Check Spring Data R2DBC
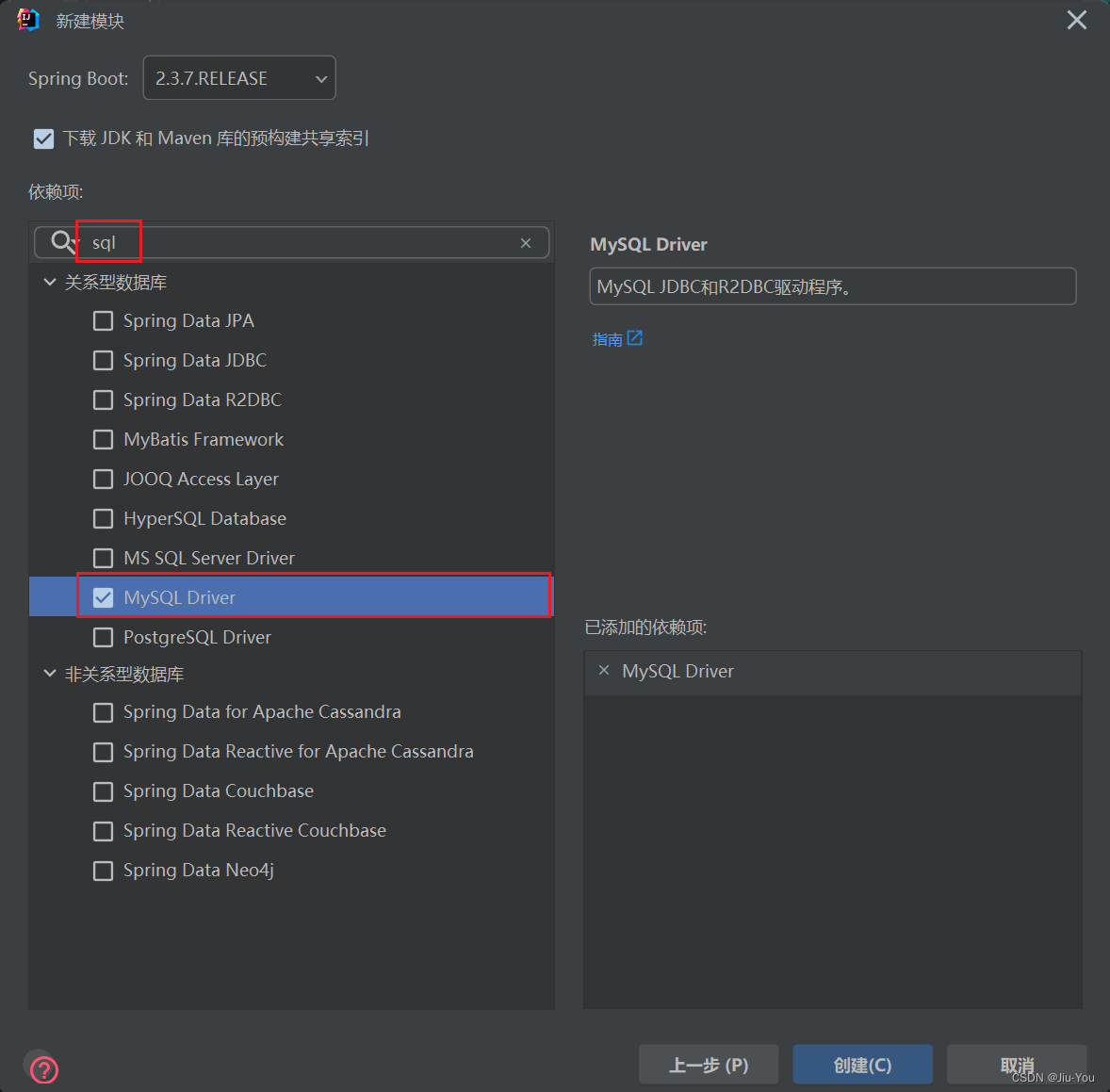This screenshot has width=1110, height=1092. coord(104,399)
